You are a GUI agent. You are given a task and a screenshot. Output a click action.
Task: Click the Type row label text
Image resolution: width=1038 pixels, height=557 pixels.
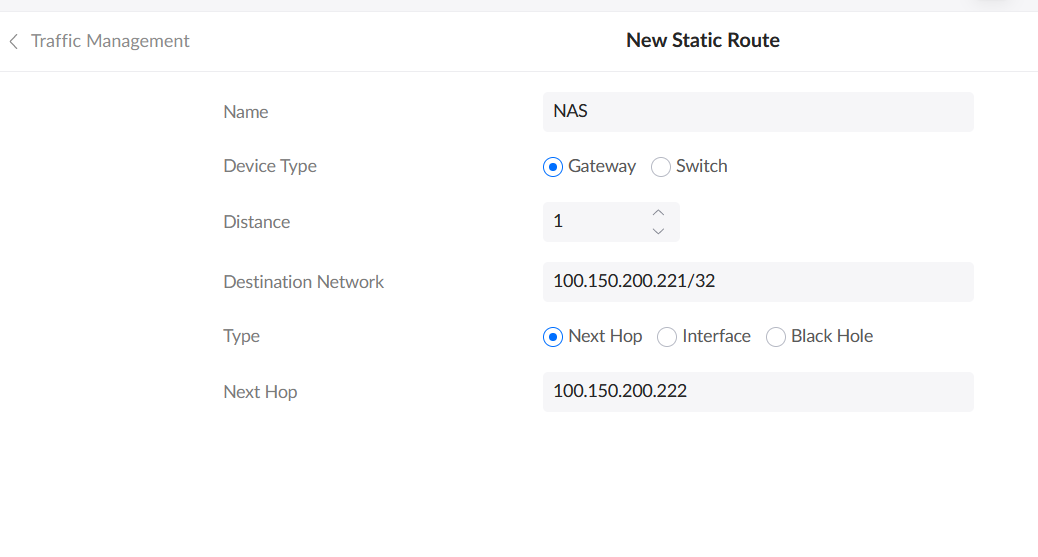(x=242, y=336)
